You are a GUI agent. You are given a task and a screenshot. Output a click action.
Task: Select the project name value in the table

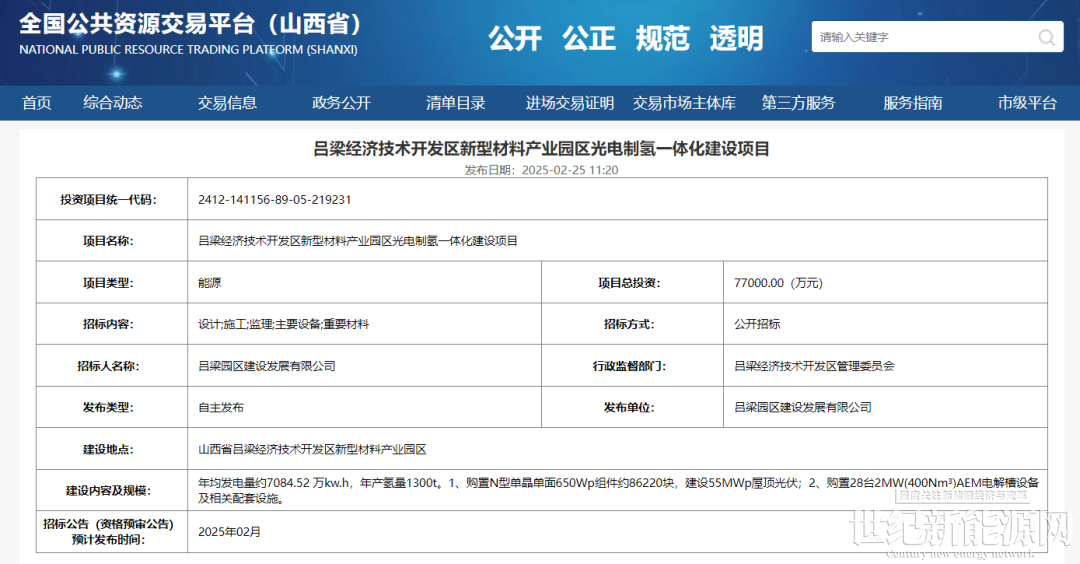[358, 241]
